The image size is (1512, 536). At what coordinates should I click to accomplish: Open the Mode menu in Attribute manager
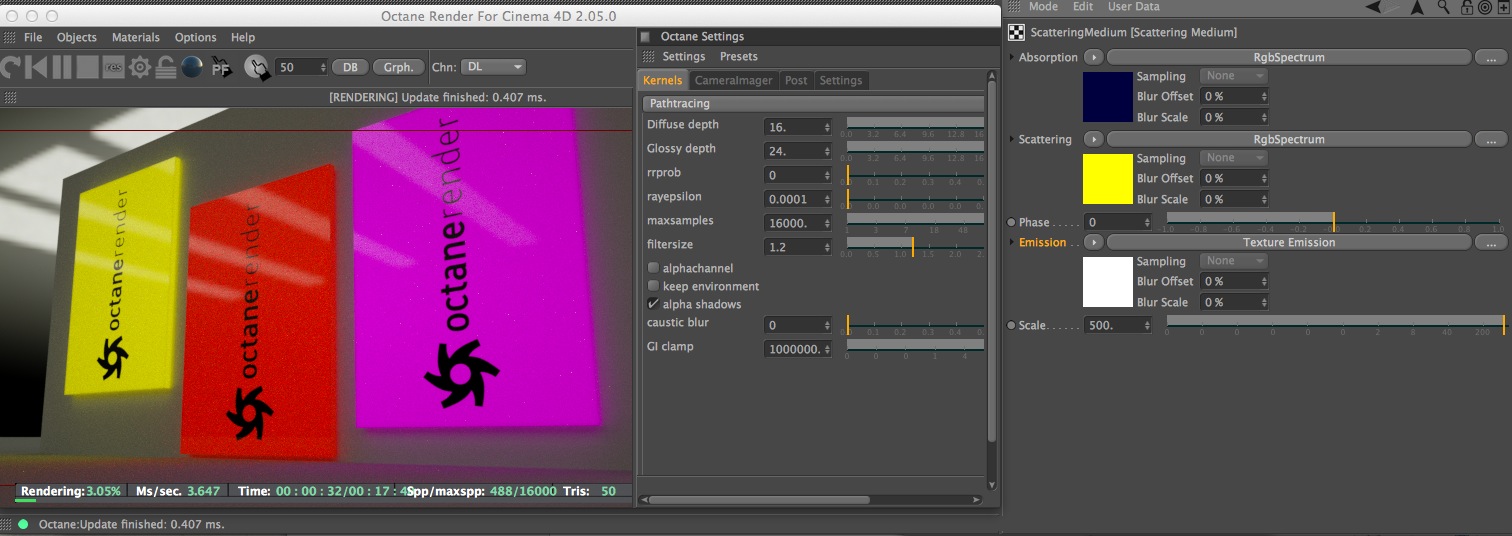[x=1043, y=7]
